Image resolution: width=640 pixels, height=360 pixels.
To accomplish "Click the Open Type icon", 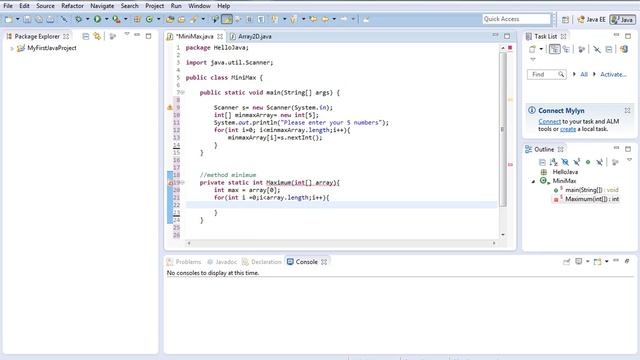I will pyautogui.click(x=170, y=19).
